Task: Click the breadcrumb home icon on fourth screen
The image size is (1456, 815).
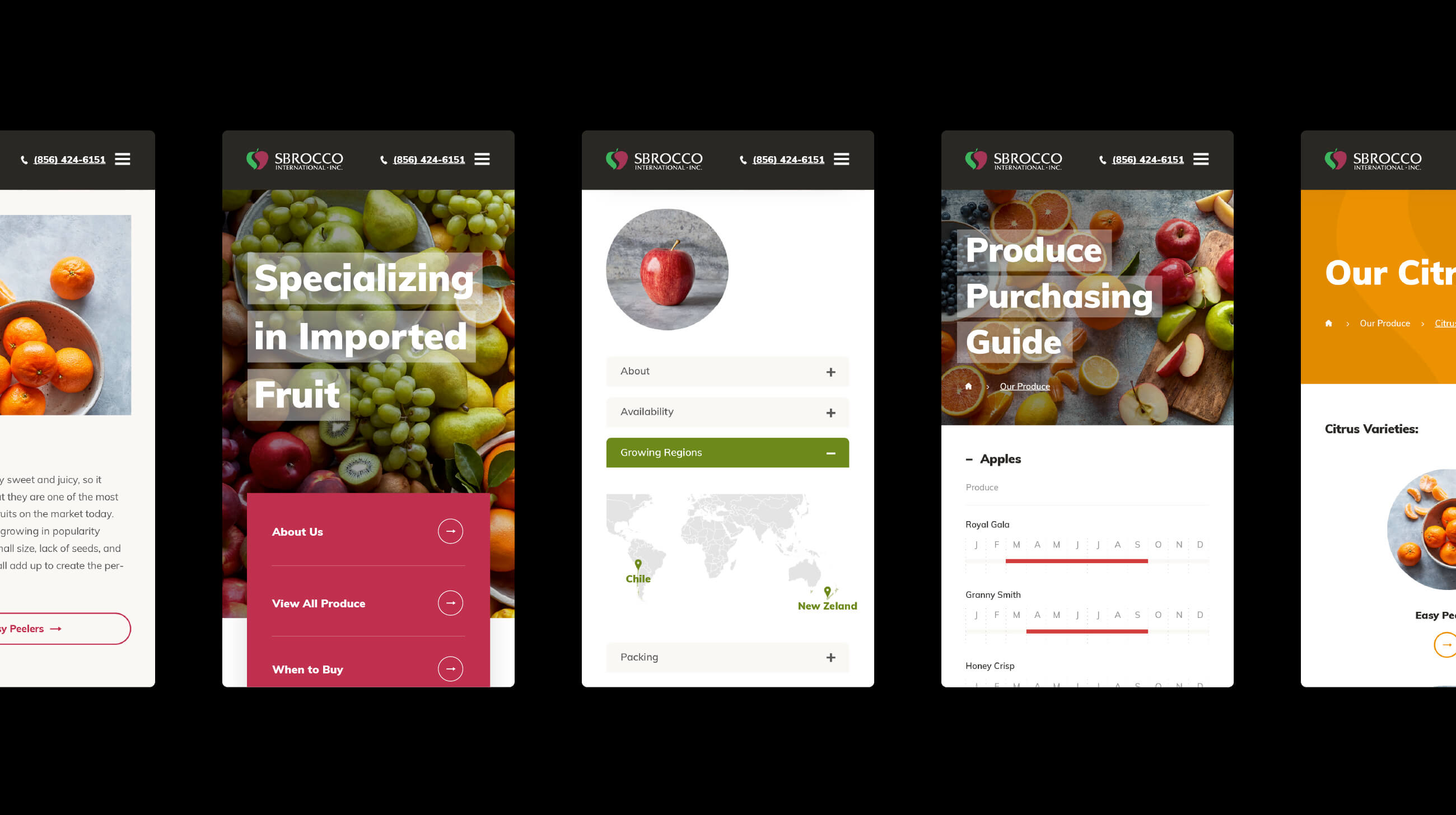Action: (x=968, y=386)
